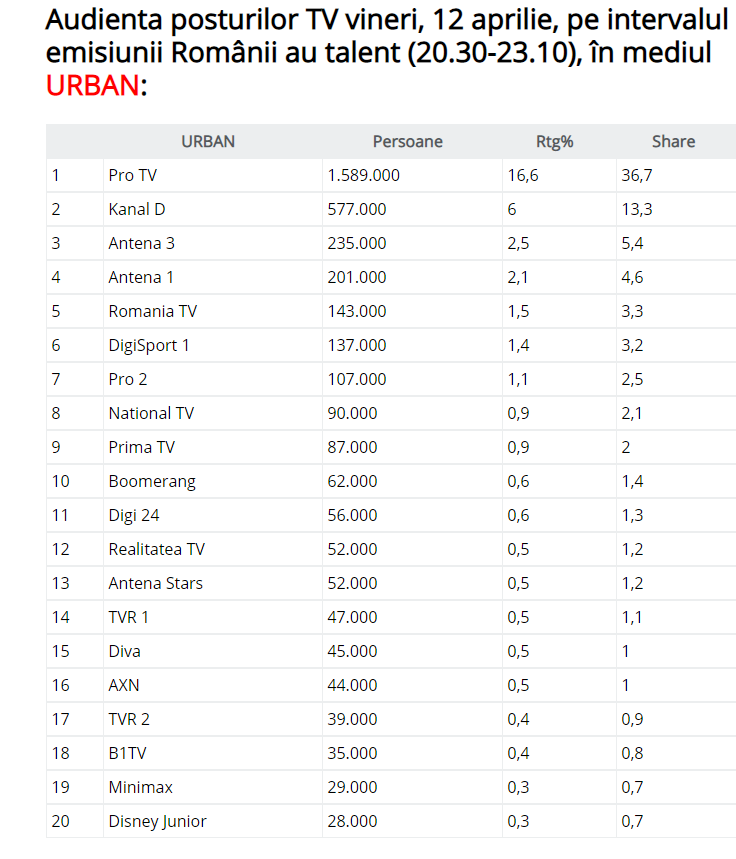Select the Boomerang row name
Viewport: 736px width, 859px height.
pos(152,481)
